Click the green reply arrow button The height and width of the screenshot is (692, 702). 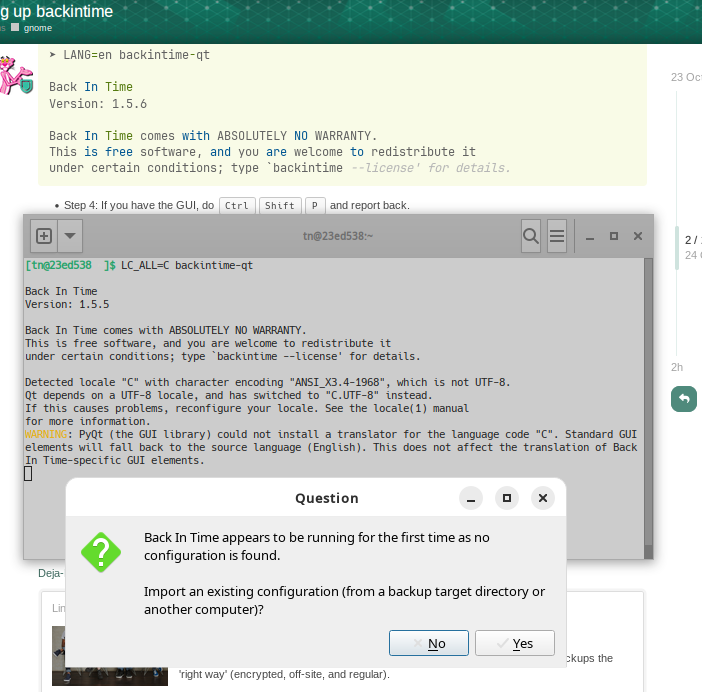pyautogui.click(x=684, y=399)
